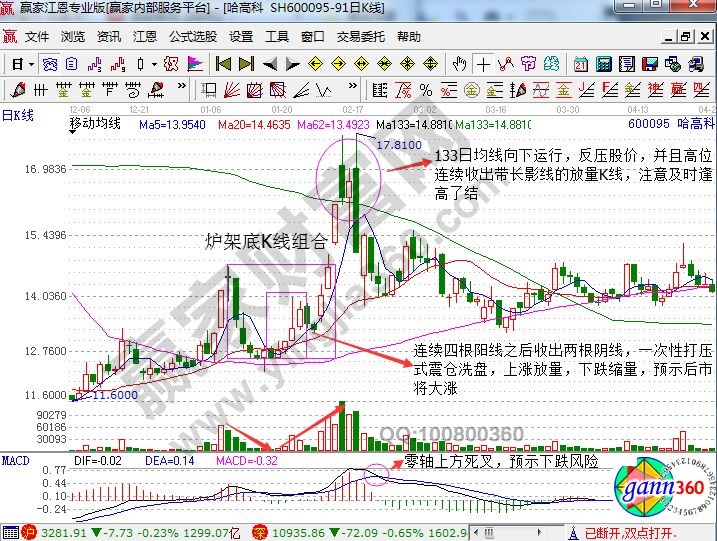The width and height of the screenshot is (717, 541).
Task: Toggle the crosshair cursor tool
Action: point(484,64)
